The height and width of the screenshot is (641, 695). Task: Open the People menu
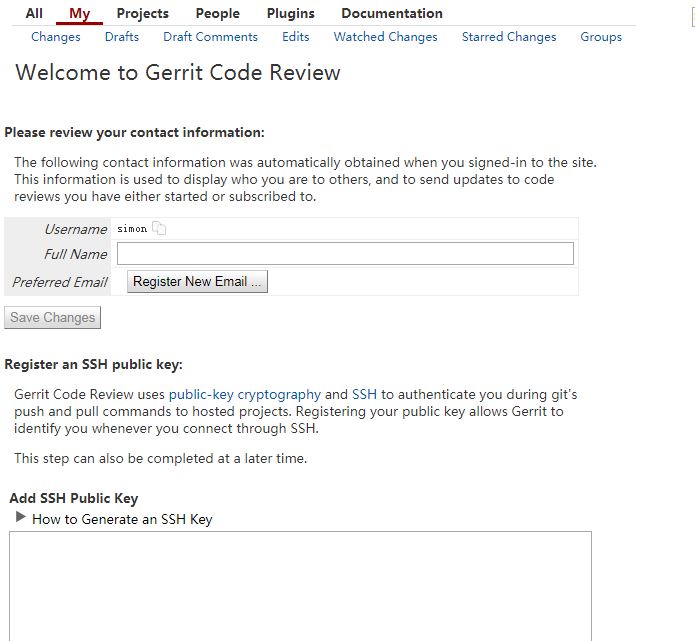(218, 13)
